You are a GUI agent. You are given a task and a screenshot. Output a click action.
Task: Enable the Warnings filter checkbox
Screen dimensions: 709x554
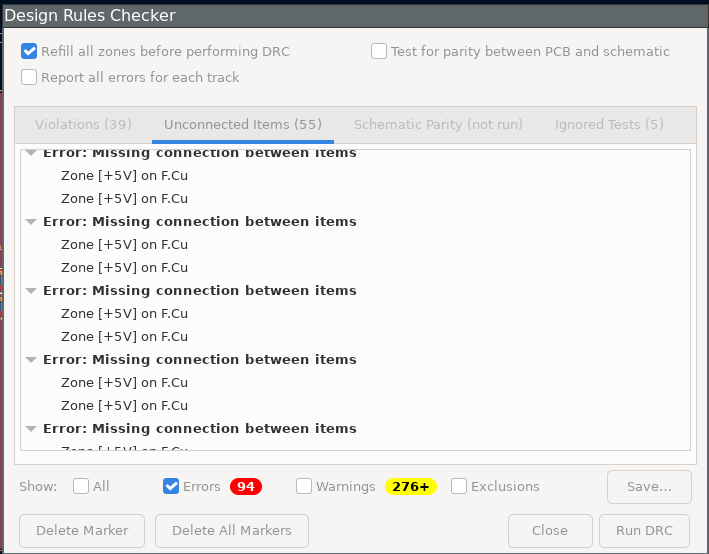tap(304, 487)
